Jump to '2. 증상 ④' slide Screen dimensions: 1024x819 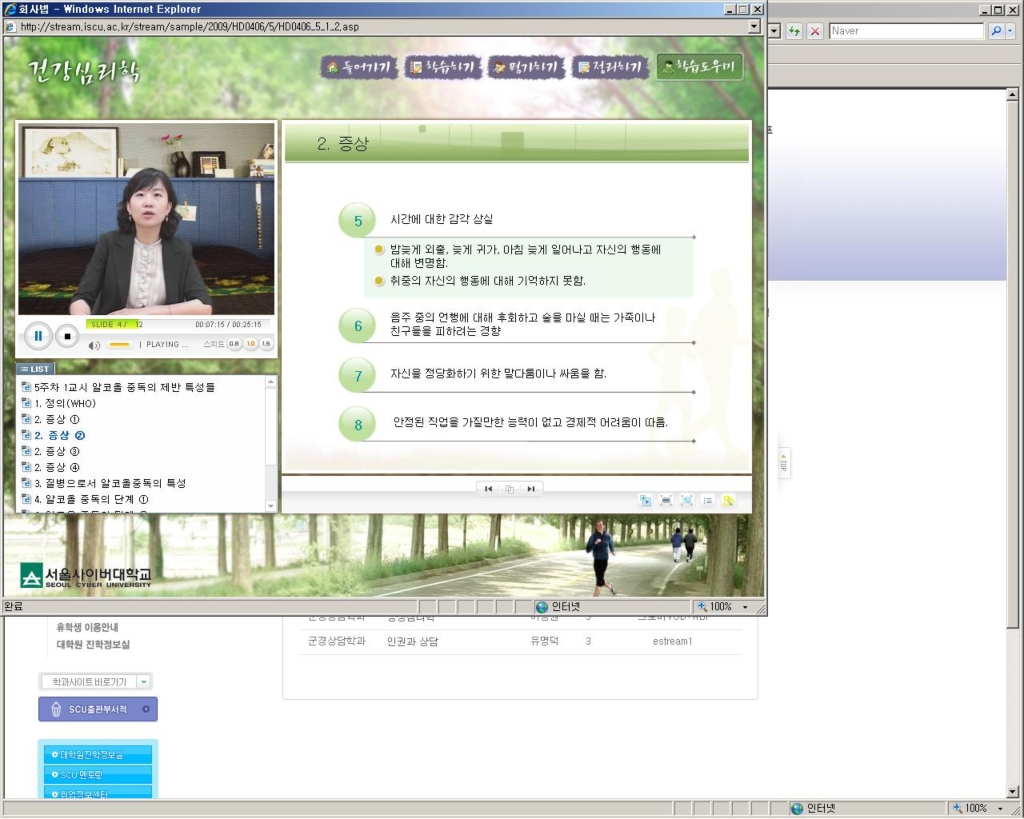pyautogui.click(x=57, y=467)
